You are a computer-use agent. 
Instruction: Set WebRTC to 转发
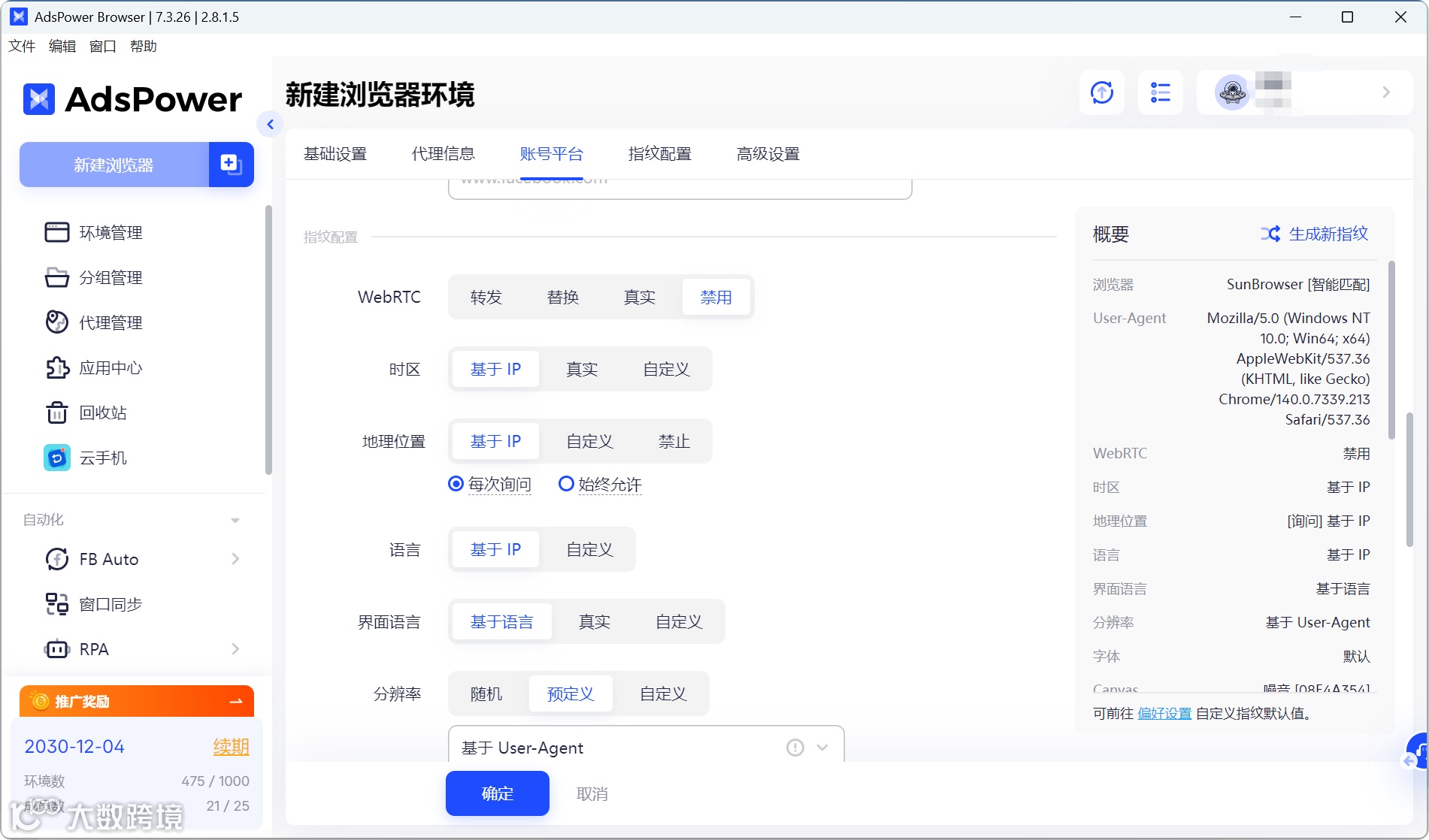(486, 297)
